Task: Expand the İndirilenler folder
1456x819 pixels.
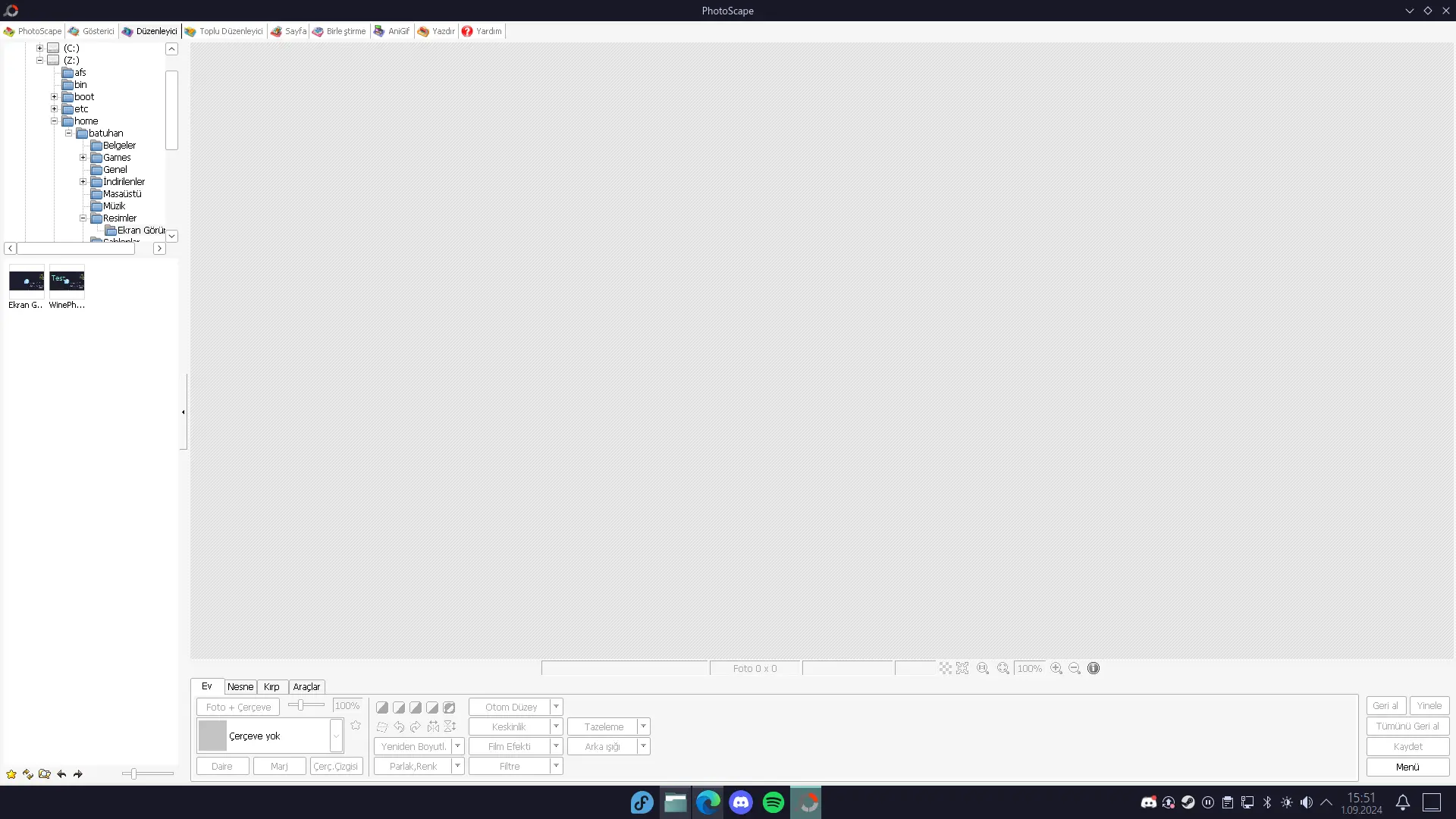Action: click(83, 181)
